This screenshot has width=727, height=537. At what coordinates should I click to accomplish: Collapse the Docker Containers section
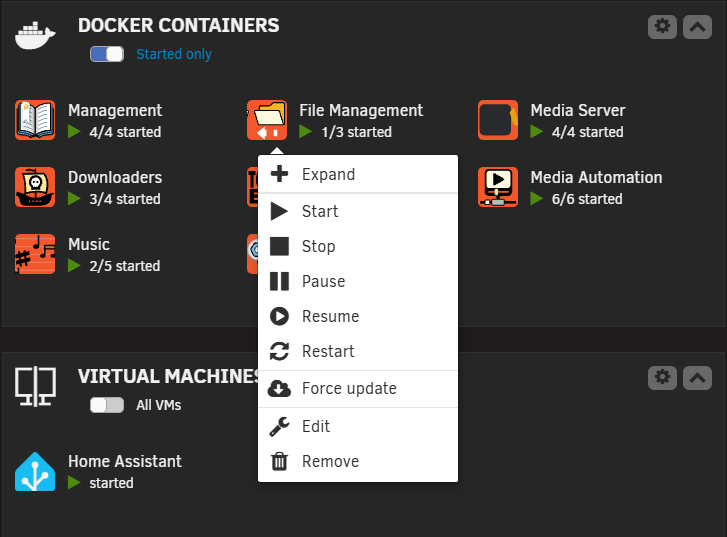[697, 27]
